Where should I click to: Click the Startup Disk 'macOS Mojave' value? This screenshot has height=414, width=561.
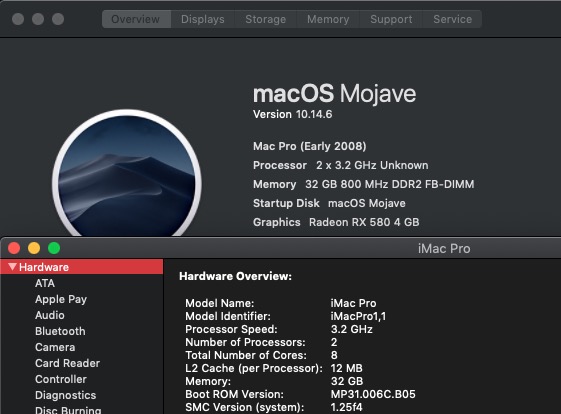point(367,203)
